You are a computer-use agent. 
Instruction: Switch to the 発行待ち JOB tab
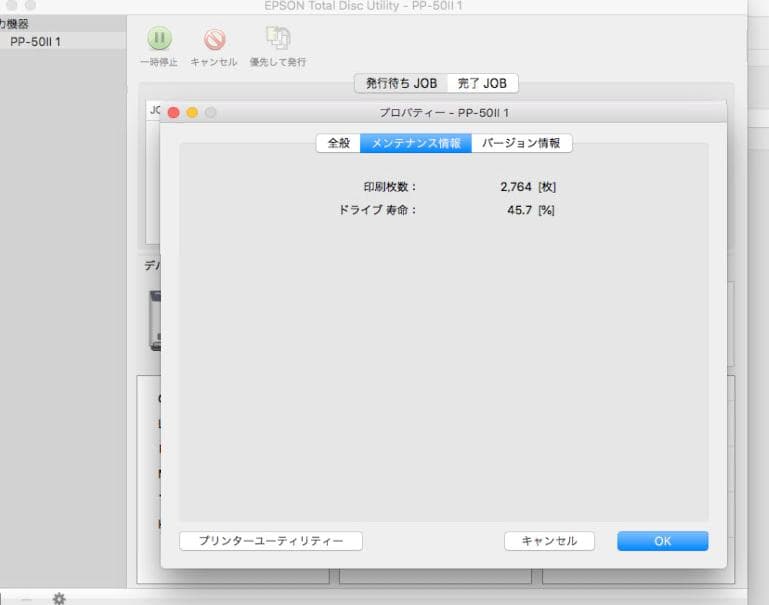[x=401, y=83]
